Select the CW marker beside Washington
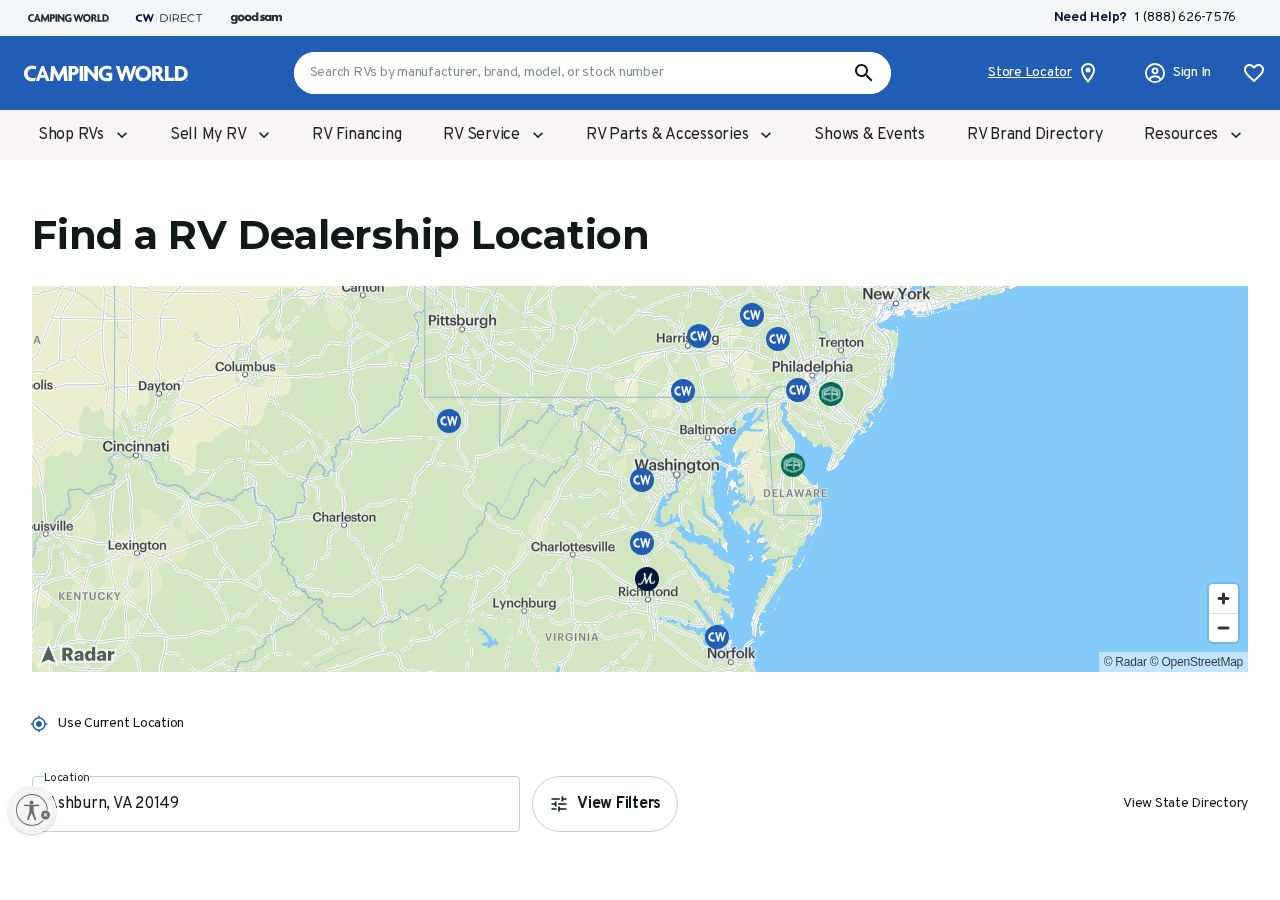 click(642, 481)
